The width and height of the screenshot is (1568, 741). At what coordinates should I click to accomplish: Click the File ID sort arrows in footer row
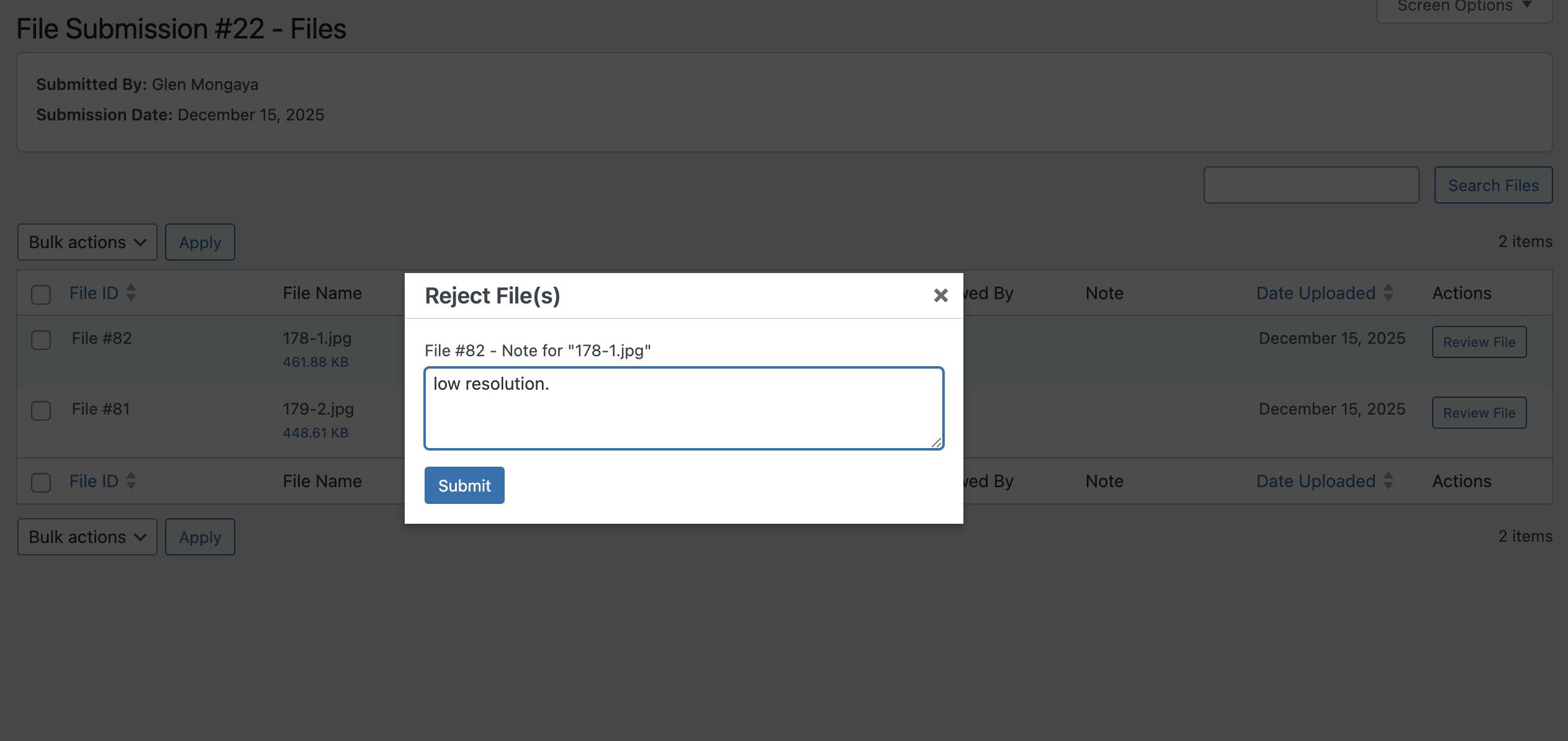pos(131,481)
